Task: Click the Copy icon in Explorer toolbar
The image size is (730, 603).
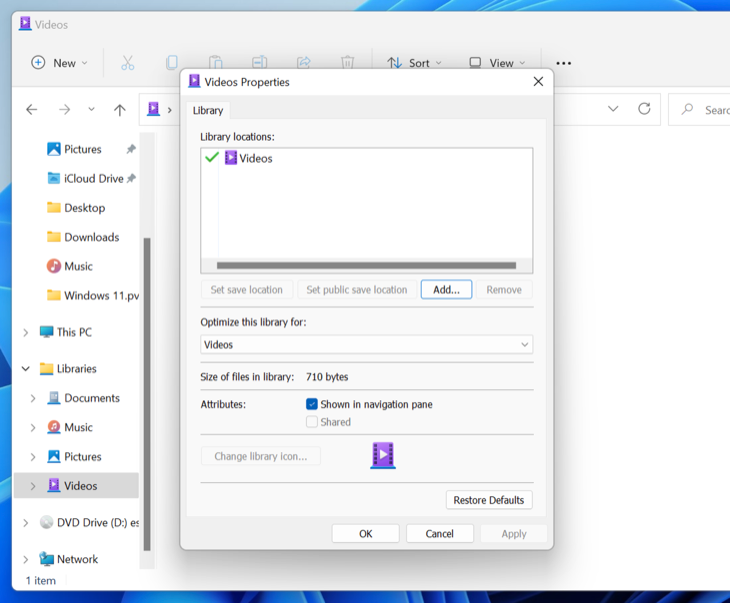Action: point(172,63)
